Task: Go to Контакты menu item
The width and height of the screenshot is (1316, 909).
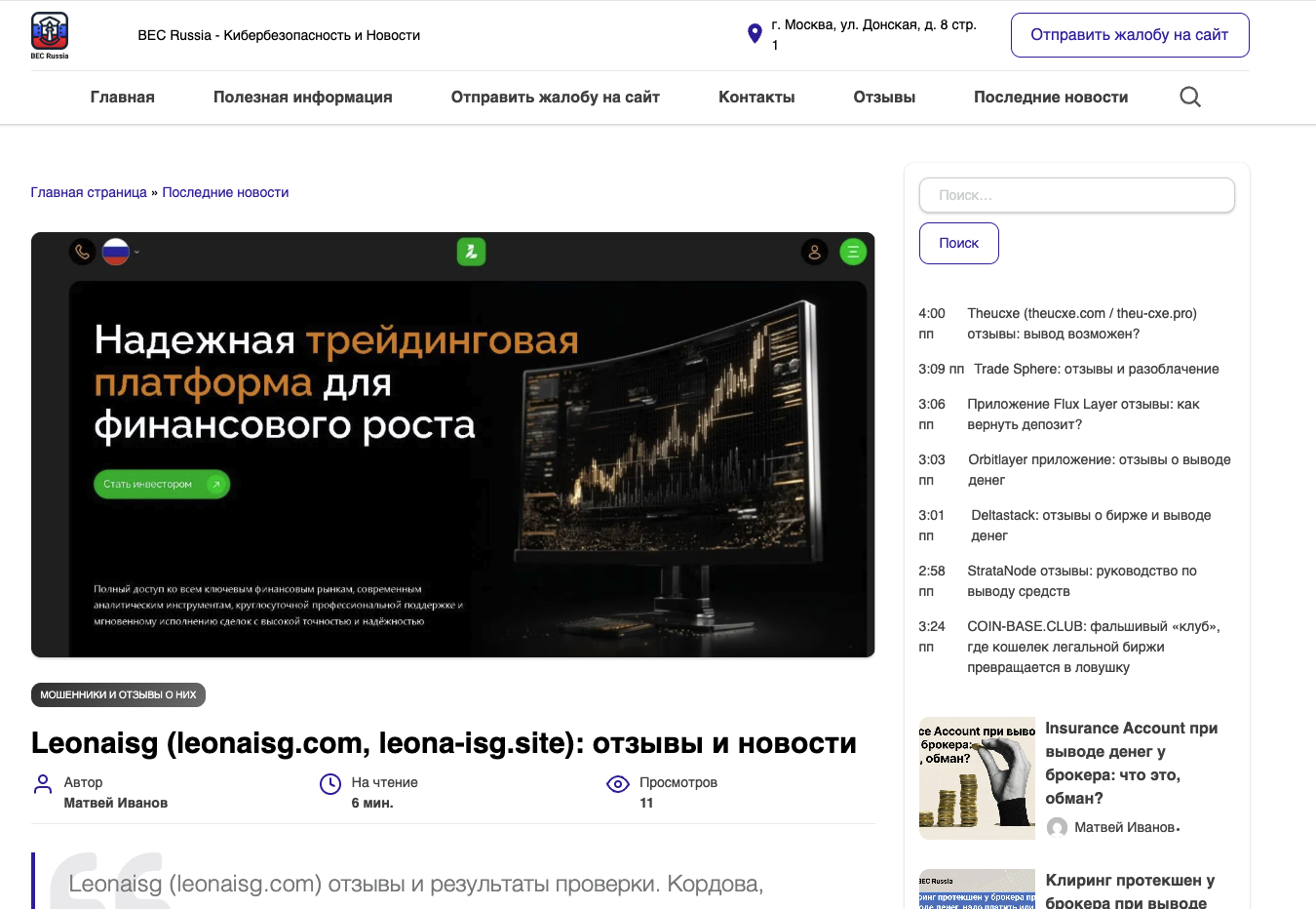Action: pos(756,97)
